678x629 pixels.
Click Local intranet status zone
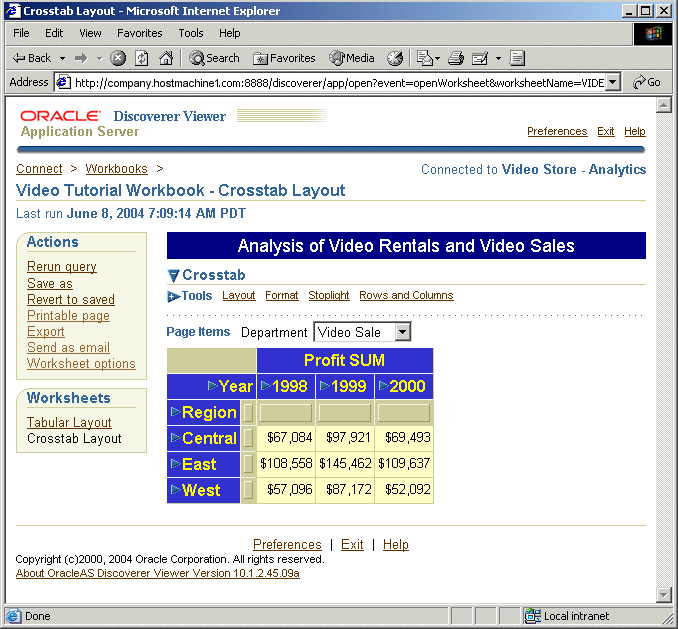[x=567, y=616]
